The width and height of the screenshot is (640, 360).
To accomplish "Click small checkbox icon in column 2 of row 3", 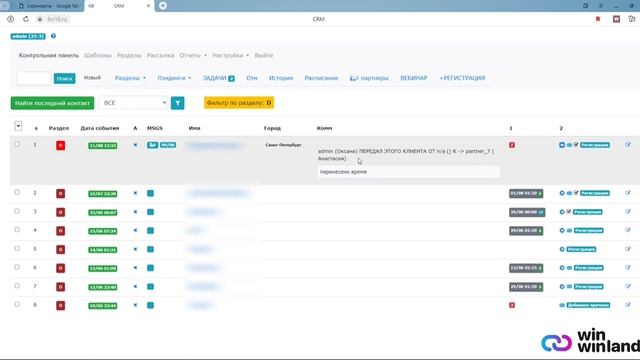I will click(569, 211).
